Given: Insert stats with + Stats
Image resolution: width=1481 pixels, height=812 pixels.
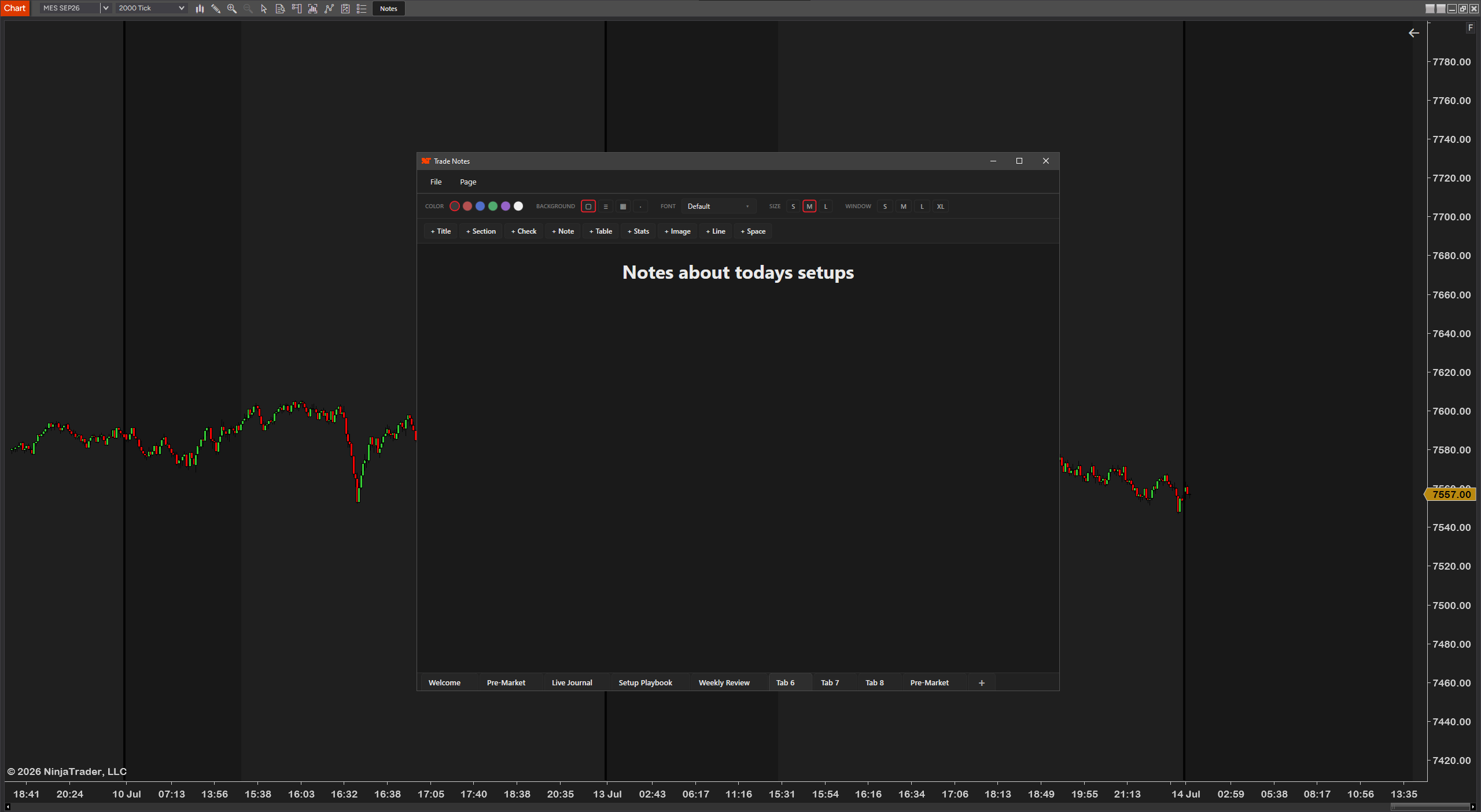Looking at the screenshot, I should coord(638,231).
